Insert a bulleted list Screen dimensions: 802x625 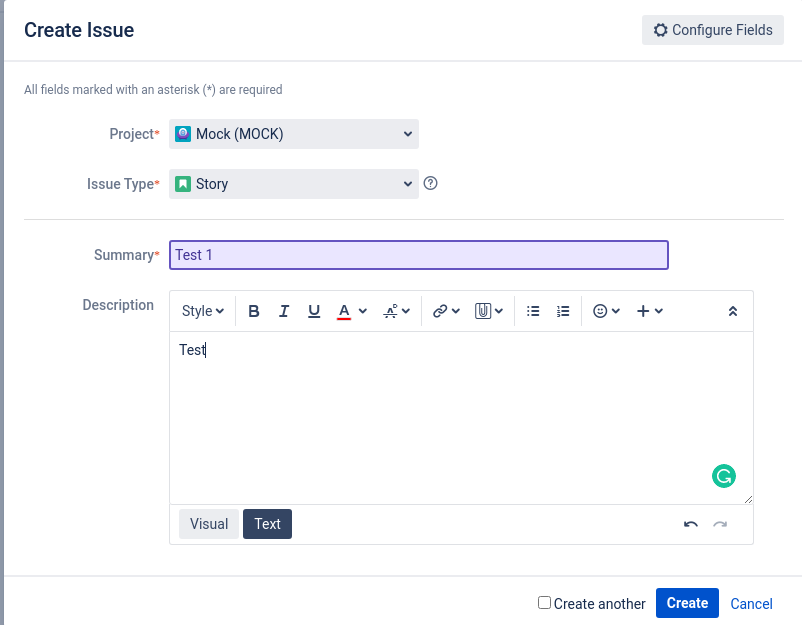pos(533,311)
